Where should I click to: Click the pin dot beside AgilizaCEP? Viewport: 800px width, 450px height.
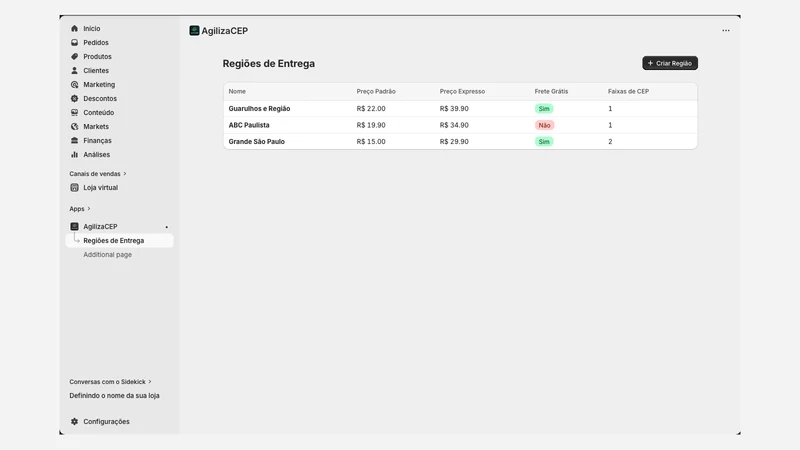[x=166, y=227]
